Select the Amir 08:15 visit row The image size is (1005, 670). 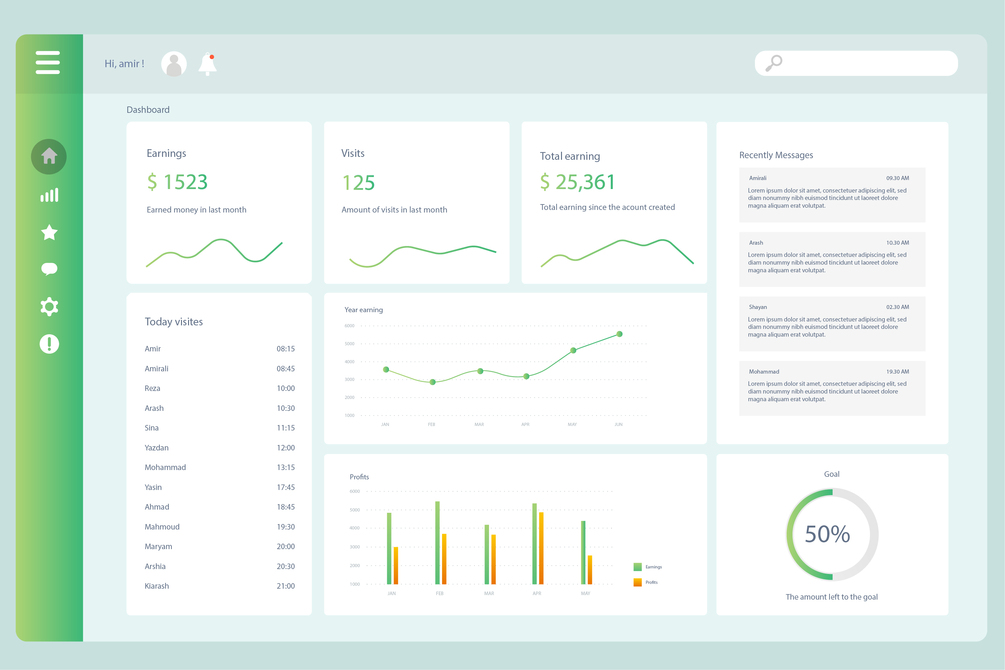click(x=220, y=349)
